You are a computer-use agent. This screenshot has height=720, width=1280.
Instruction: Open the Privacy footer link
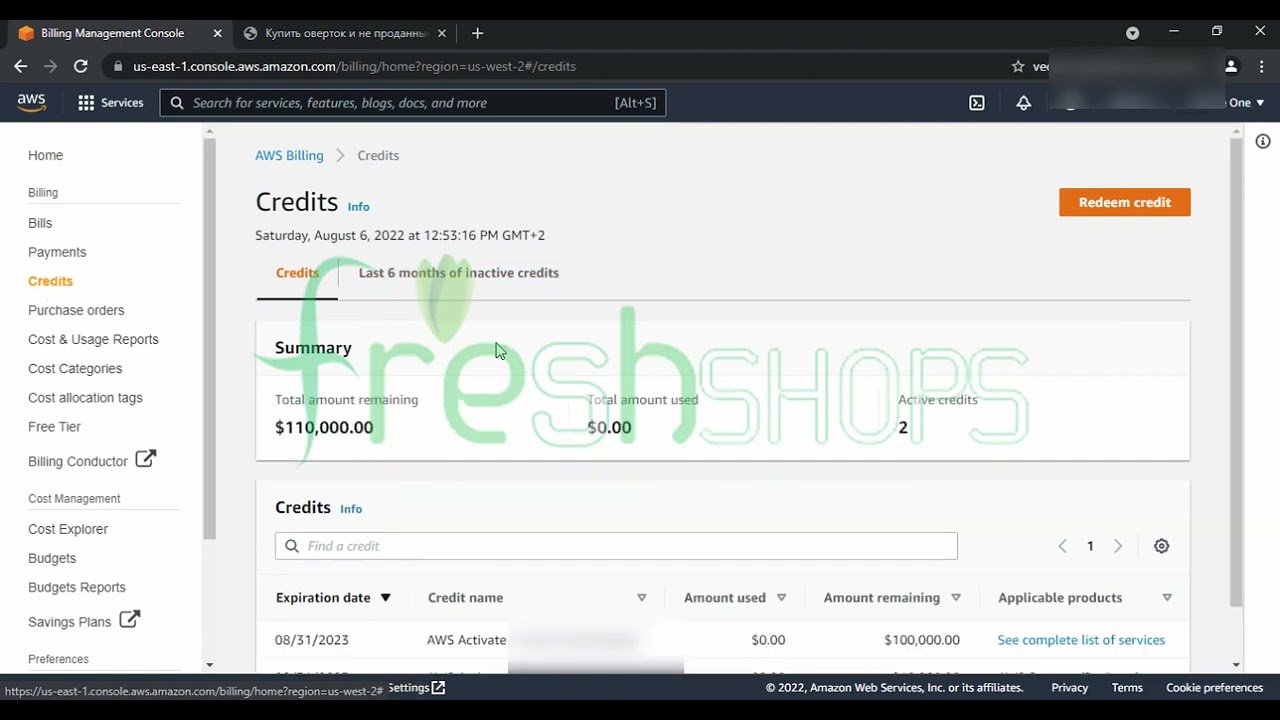pos(1069,688)
